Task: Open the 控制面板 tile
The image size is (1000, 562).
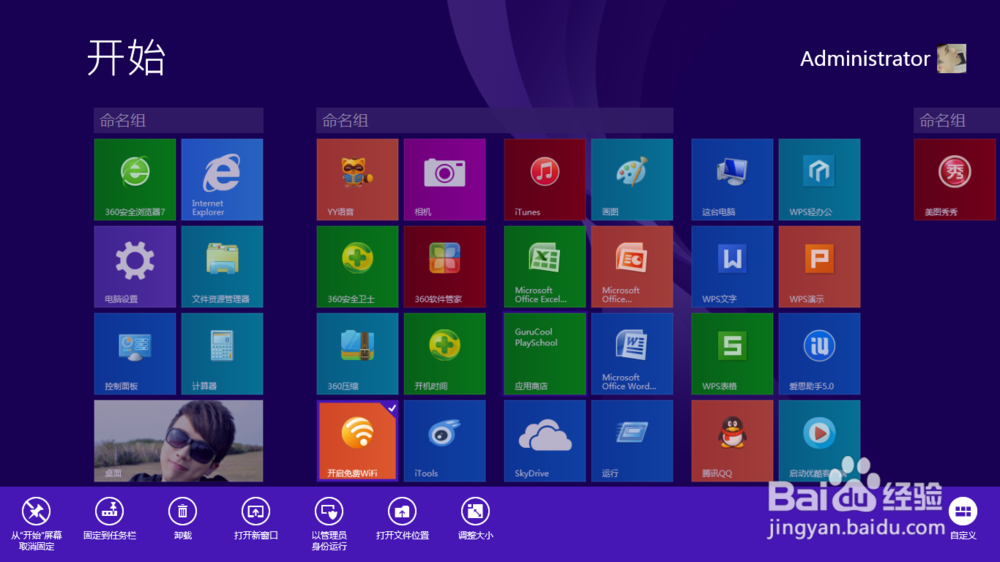Action: (135, 354)
